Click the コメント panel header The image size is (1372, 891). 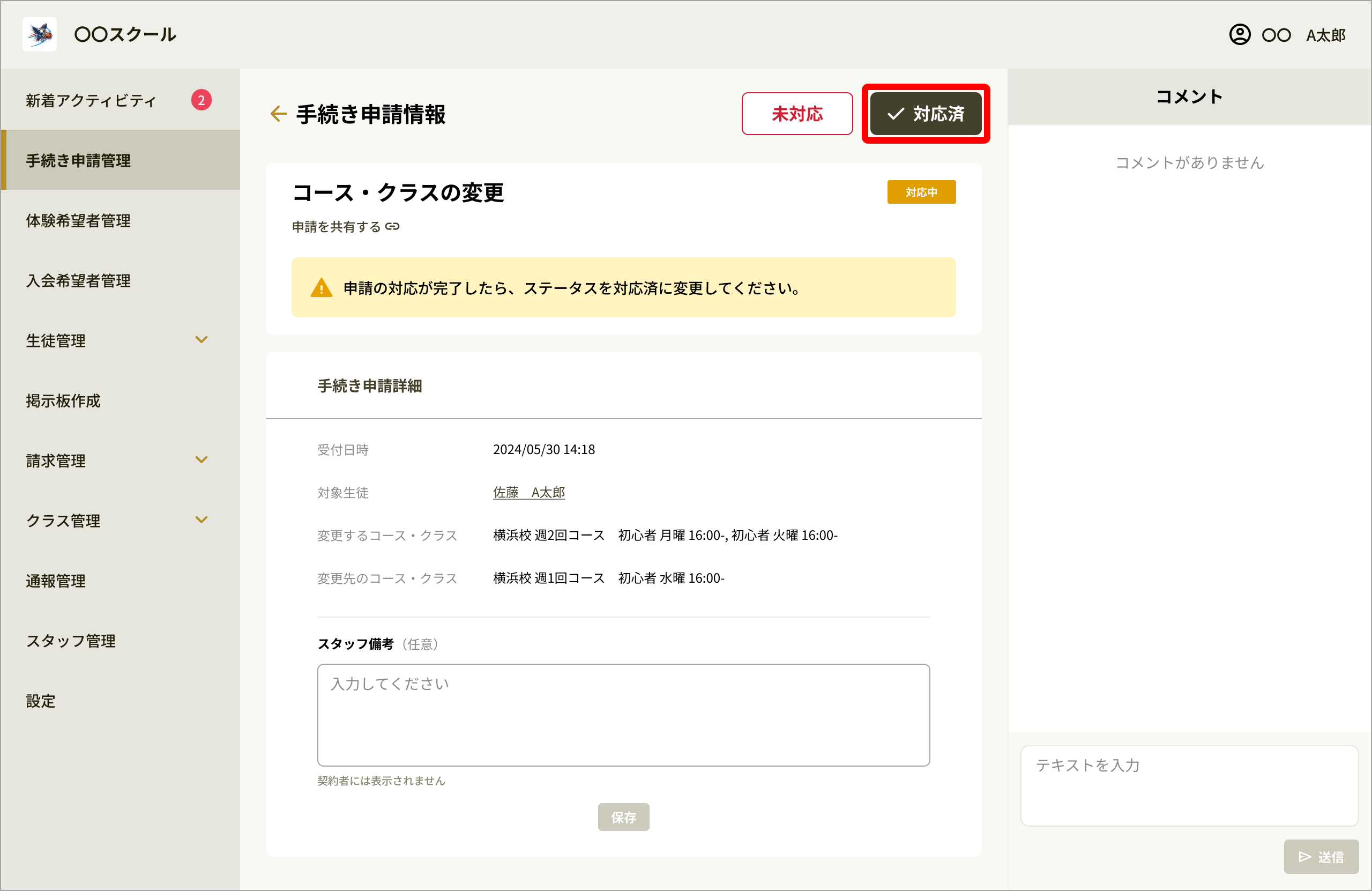pyautogui.click(x=1189, y=97)
